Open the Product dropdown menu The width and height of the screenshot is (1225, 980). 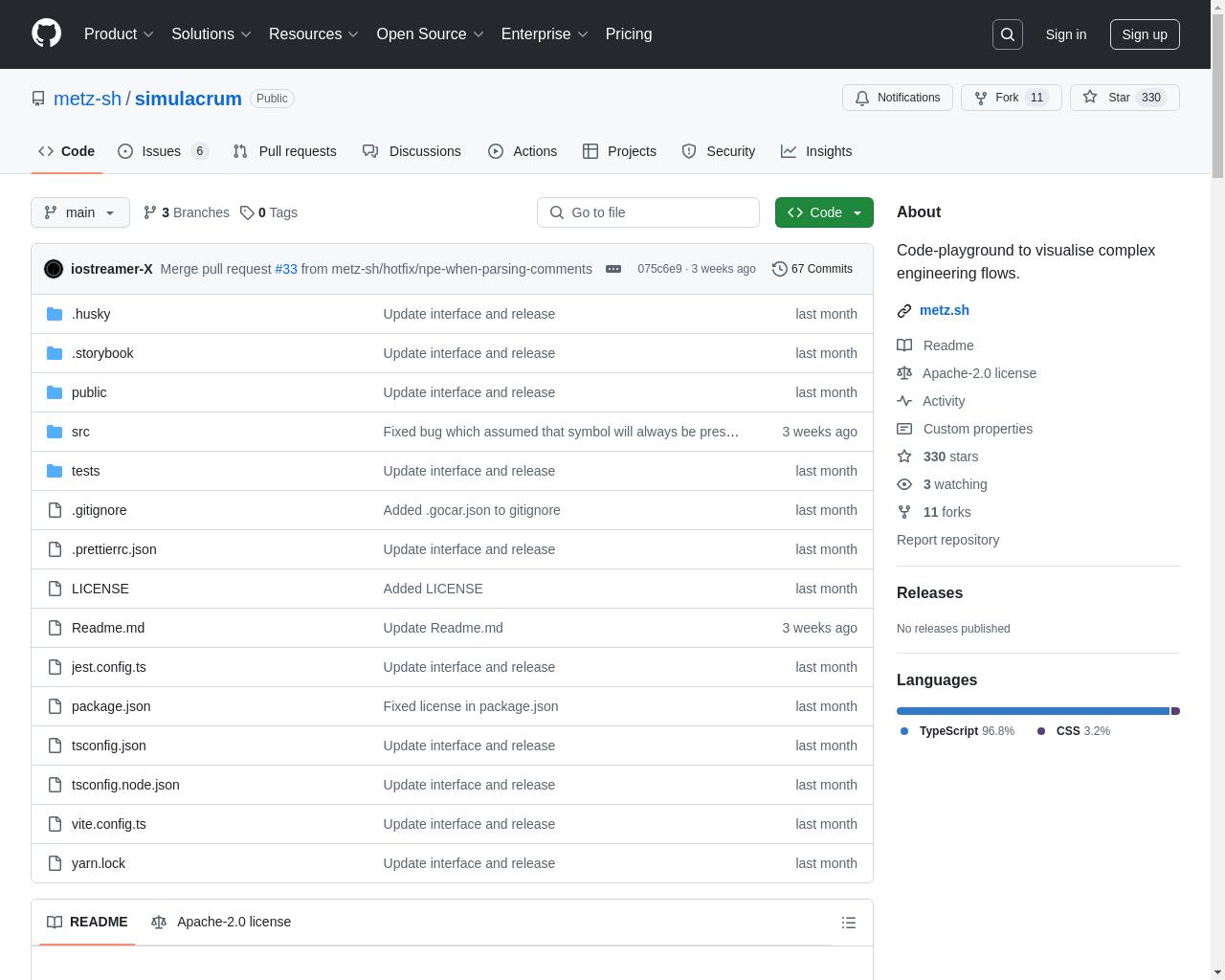point(119,34)
